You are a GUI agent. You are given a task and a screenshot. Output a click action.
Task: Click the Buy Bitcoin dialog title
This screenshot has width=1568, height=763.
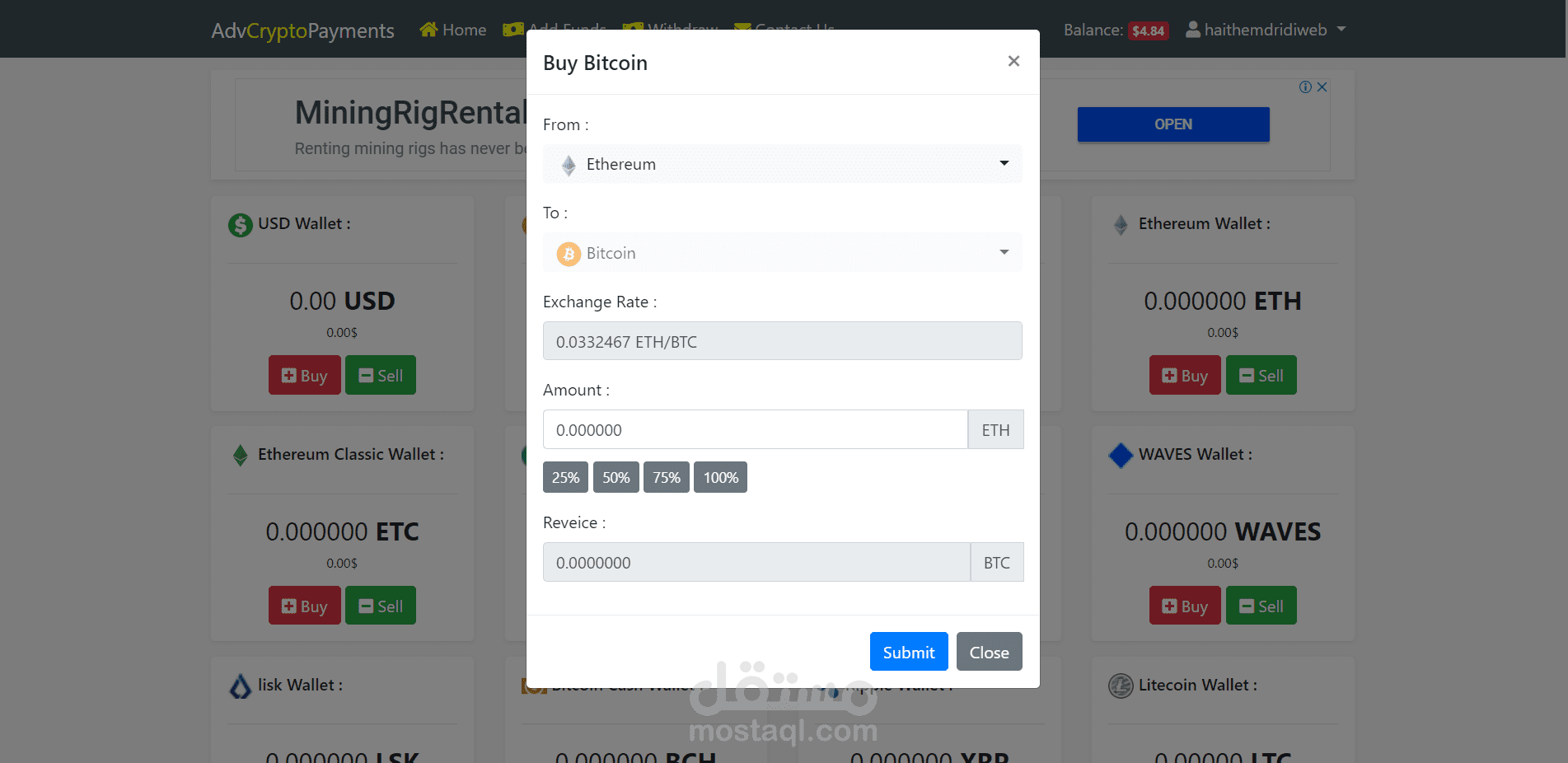(595, 63)
